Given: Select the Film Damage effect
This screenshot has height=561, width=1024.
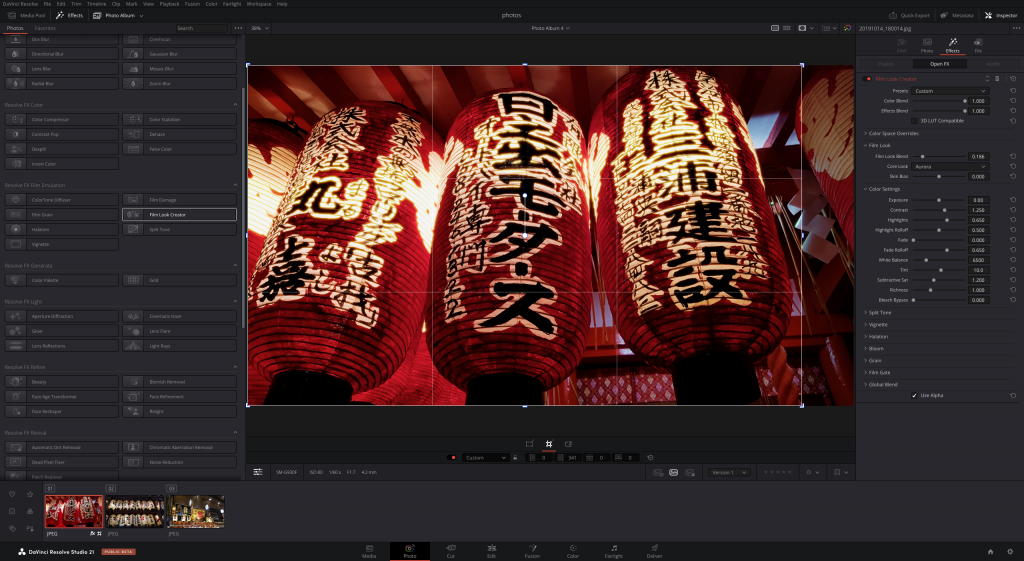Looking at the screenshot, I should (180, 200).
